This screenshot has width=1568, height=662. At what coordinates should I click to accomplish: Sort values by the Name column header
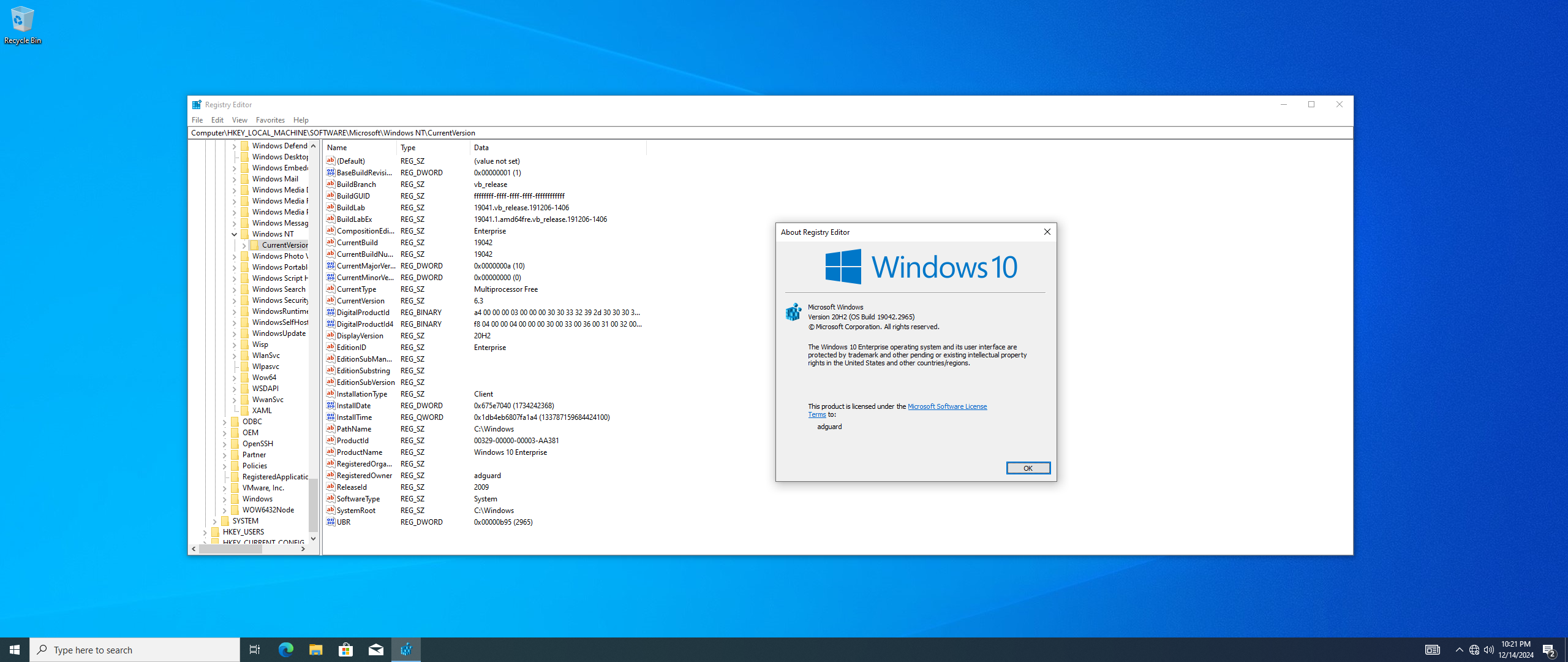(360, 148)
